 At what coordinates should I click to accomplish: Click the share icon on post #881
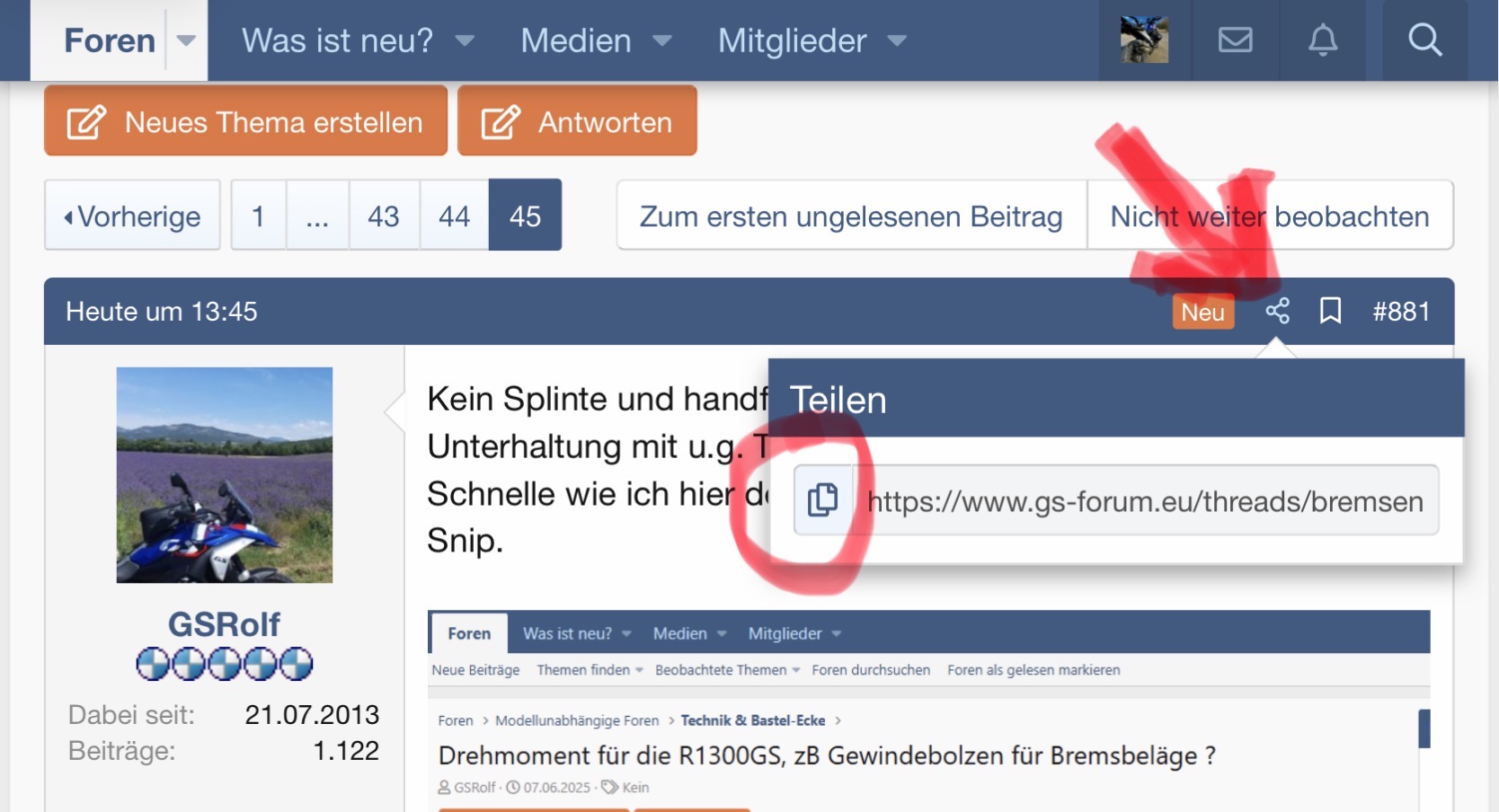[x=1277, y=312]
